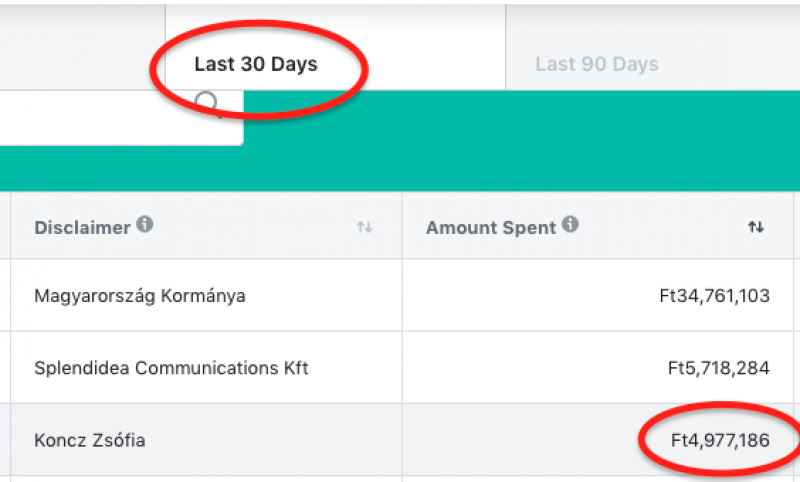The image size is (800, 482).
Task: Click the teal banner beside the search box
Action: point(521,141)
